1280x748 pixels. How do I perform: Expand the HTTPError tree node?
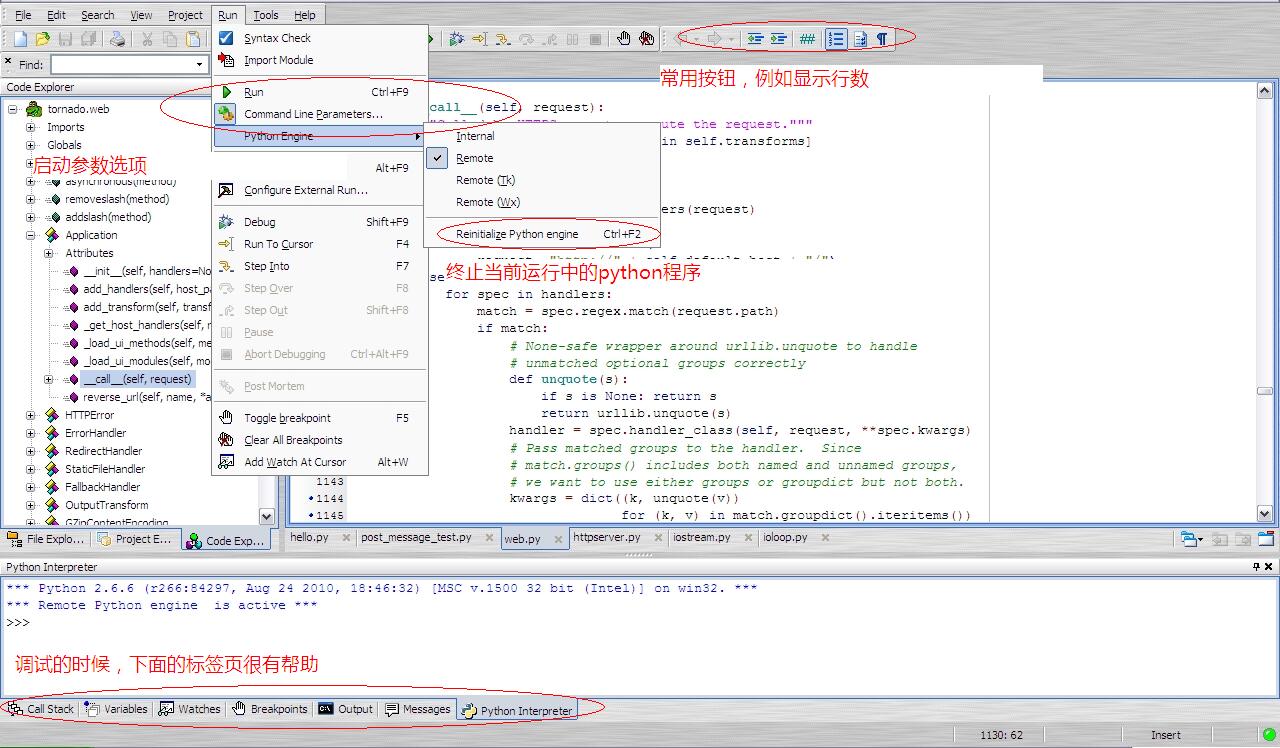tap(31, 415)
